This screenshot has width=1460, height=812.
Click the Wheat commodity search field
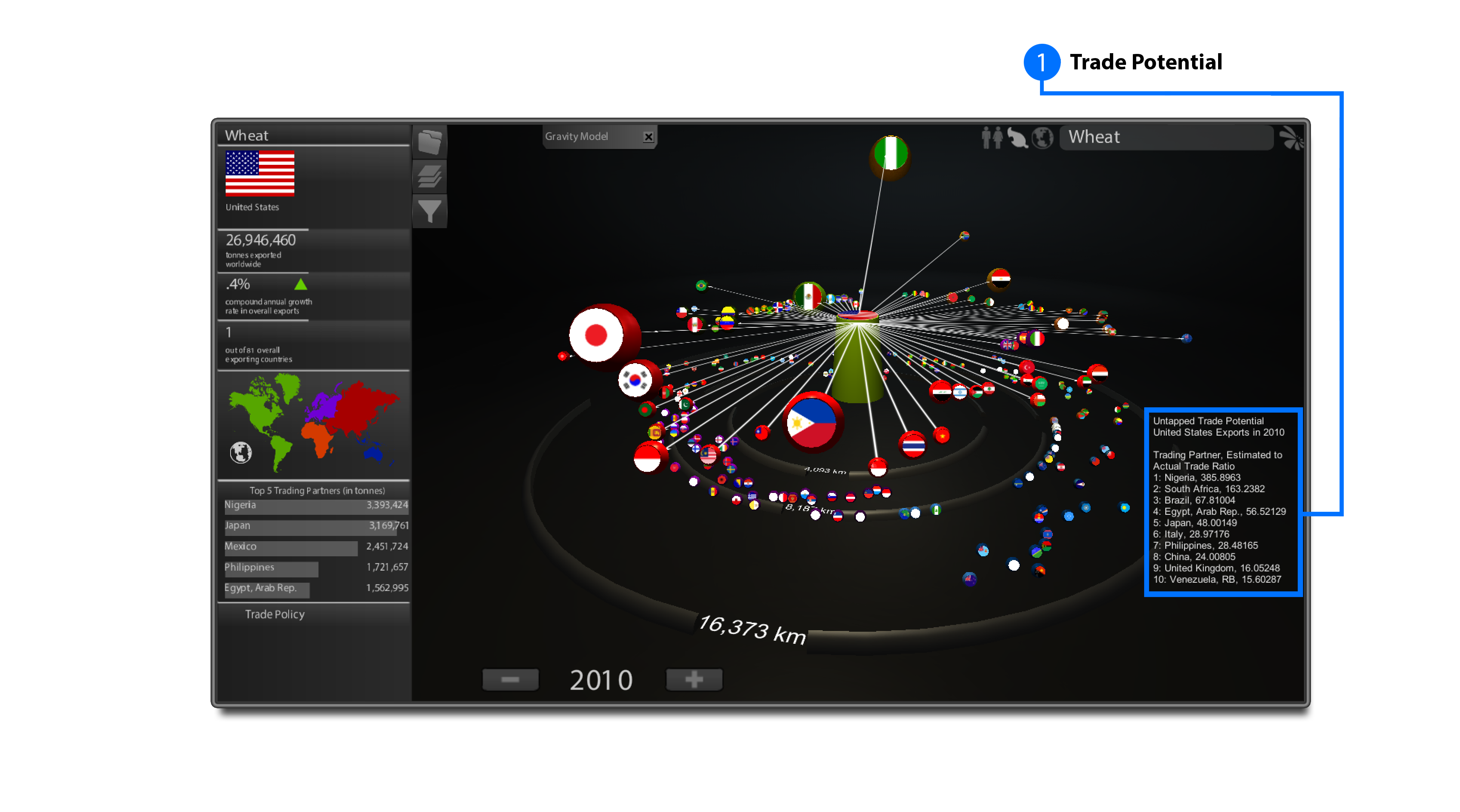pos(1166,137)
